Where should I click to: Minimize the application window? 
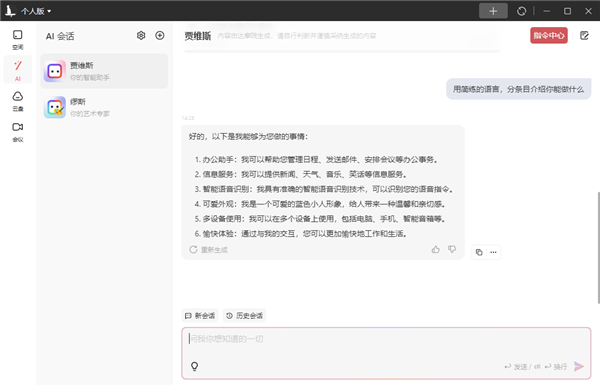[546, 11]
